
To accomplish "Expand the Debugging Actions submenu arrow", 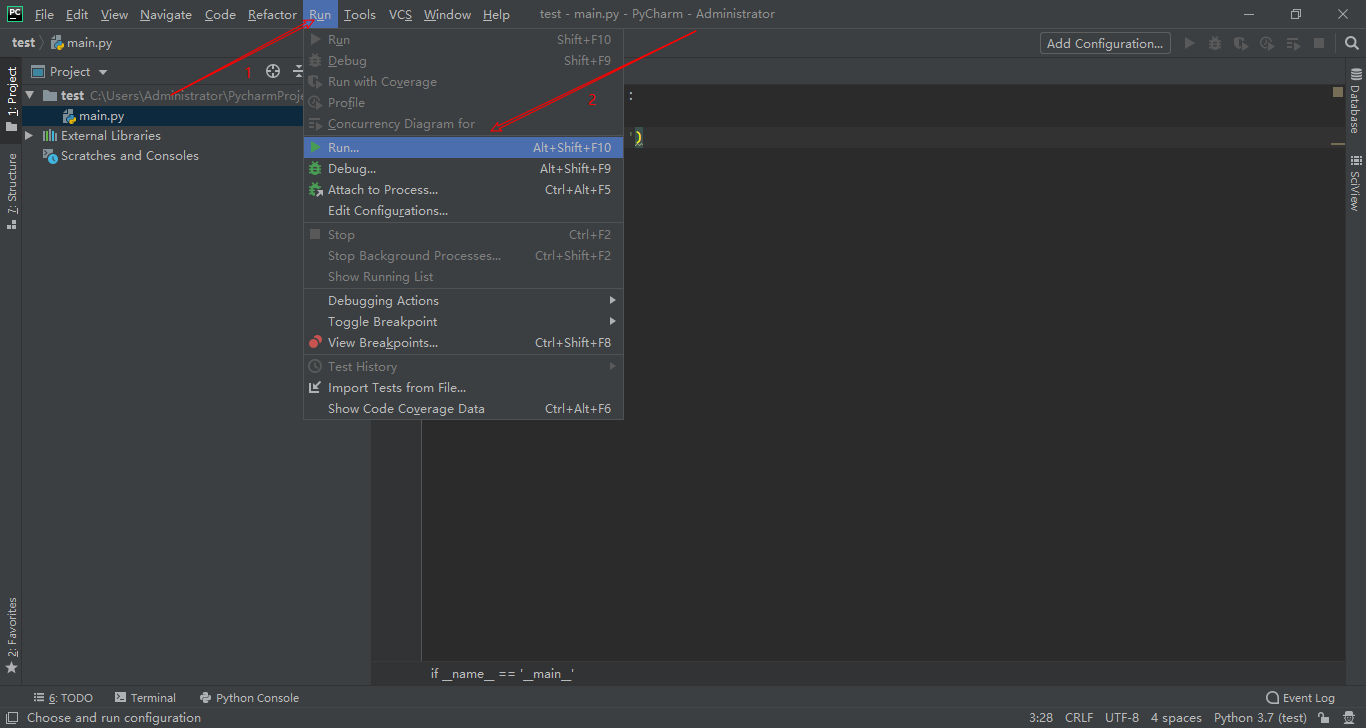I will [613, 300].
